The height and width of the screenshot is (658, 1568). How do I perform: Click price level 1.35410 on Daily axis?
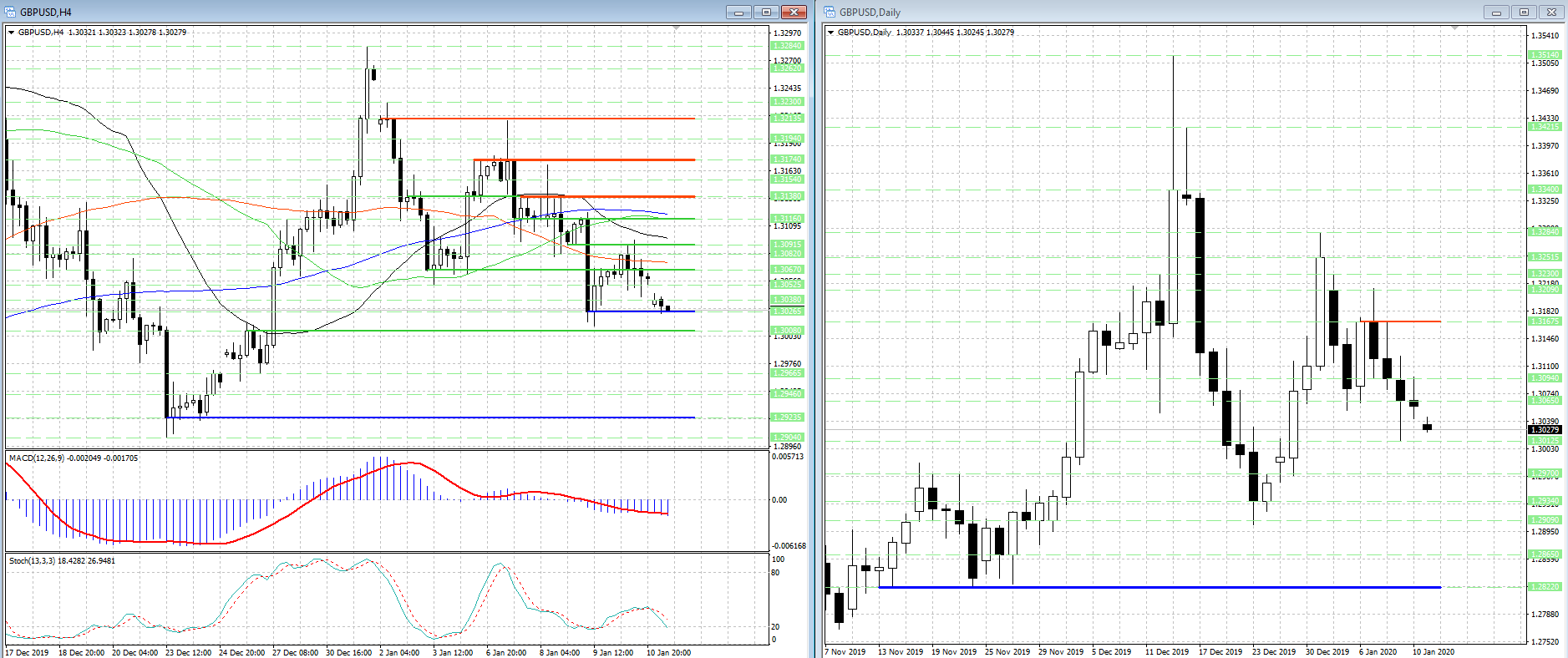point(1545,35)
